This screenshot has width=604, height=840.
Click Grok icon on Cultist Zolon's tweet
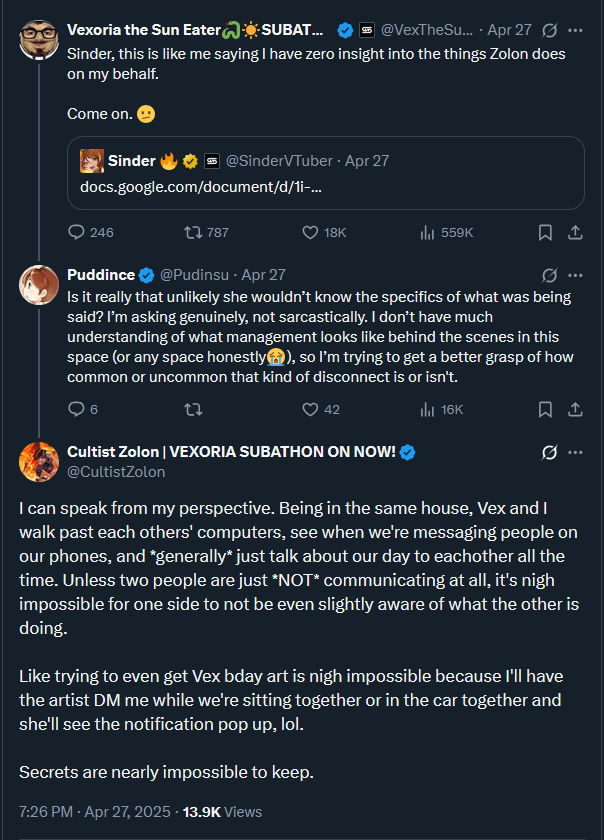548,452
